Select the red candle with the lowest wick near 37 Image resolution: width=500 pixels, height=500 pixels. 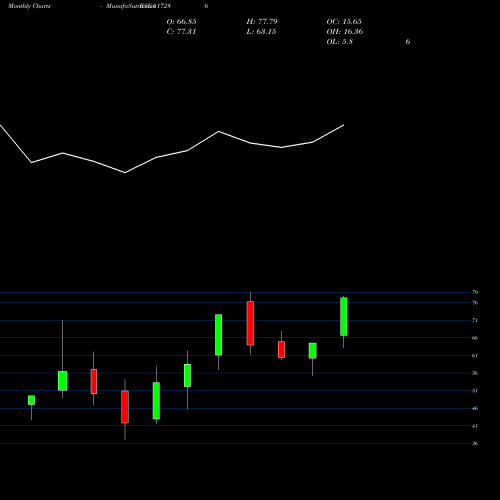(x=125, y=407)
